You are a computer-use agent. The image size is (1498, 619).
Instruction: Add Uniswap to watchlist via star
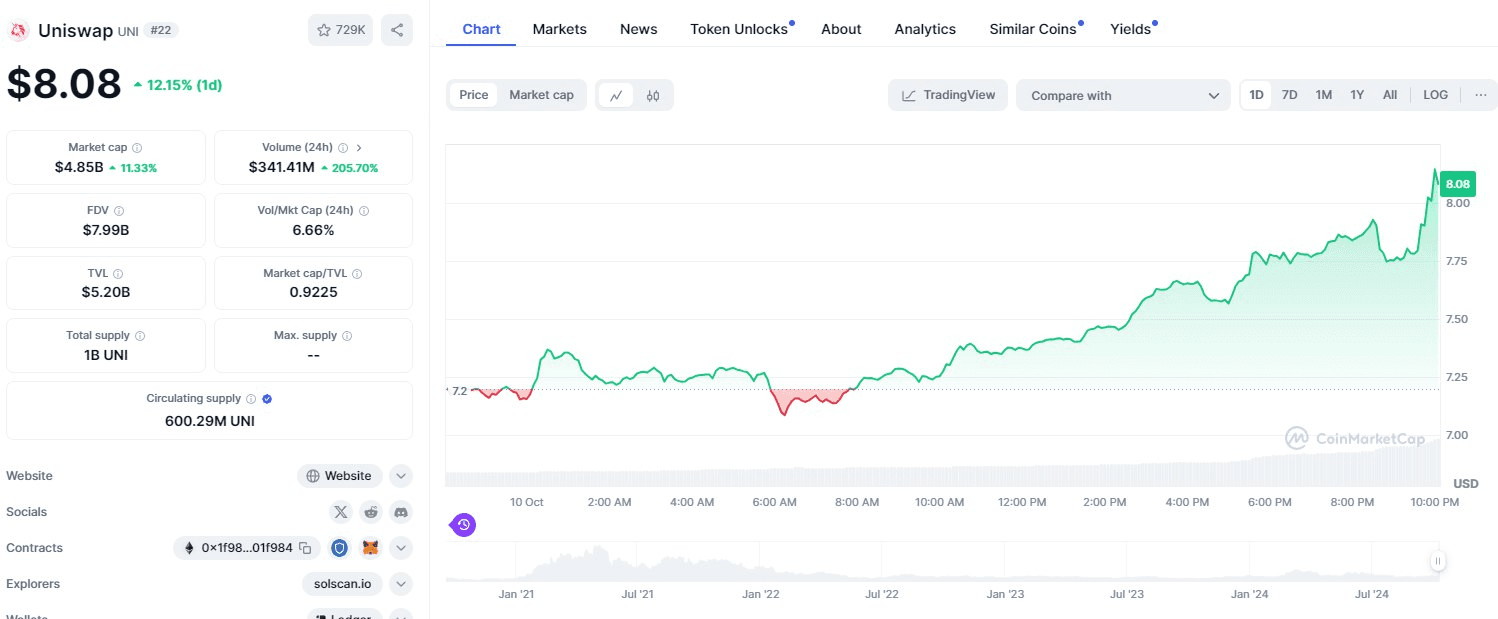click(x=341, y=30)
